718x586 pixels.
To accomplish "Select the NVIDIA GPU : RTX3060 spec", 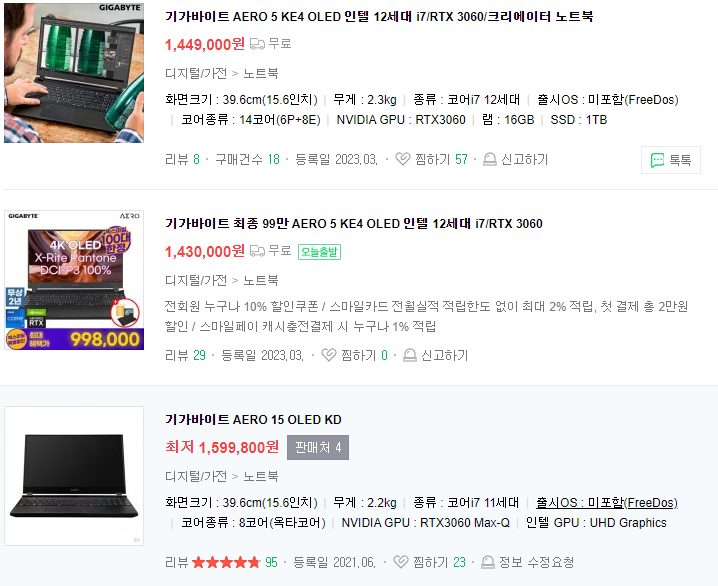I will pyautogui.click(x=401, y=119).
